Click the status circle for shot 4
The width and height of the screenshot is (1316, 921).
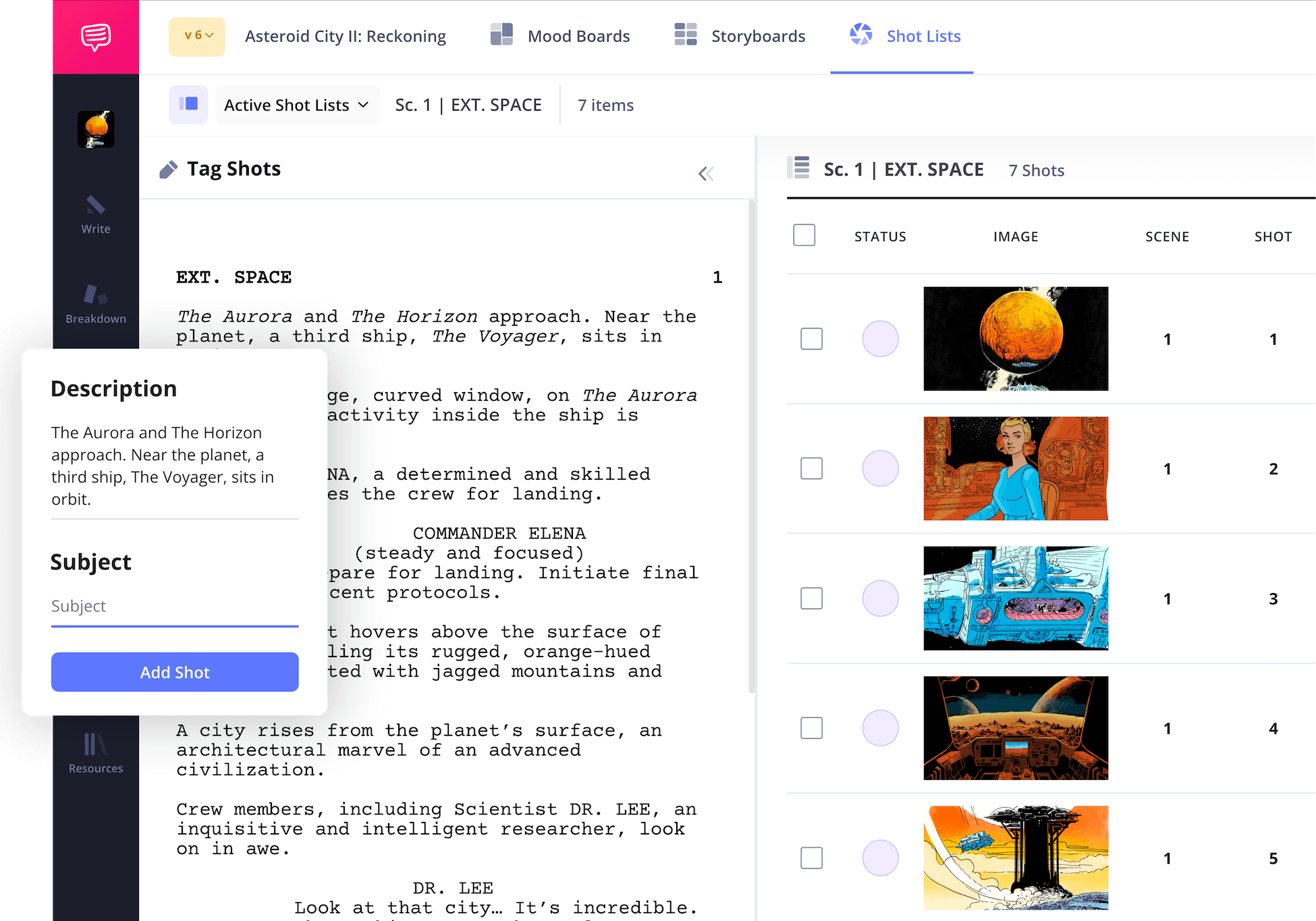(x=880, y=728)
